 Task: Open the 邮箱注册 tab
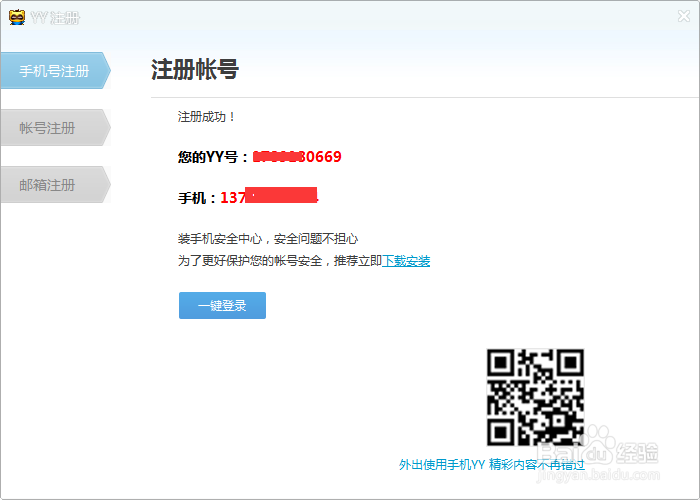point(55,184)
